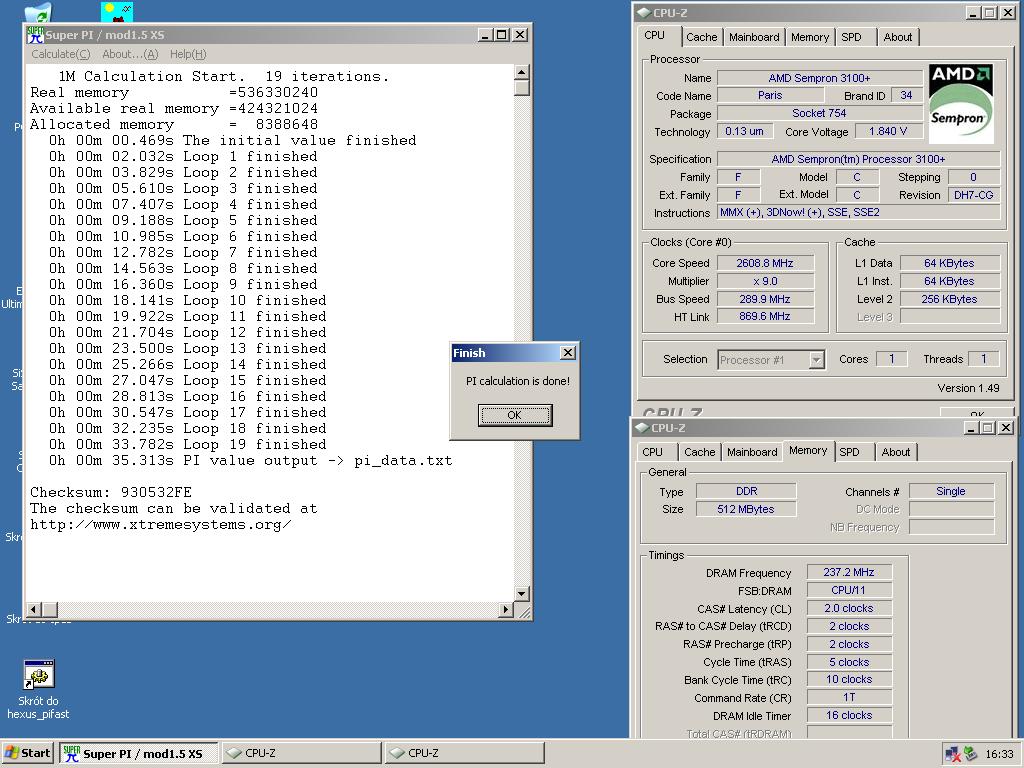Click the Loop 19 finished line
The image size is (1024, 768).
[187, 445]
